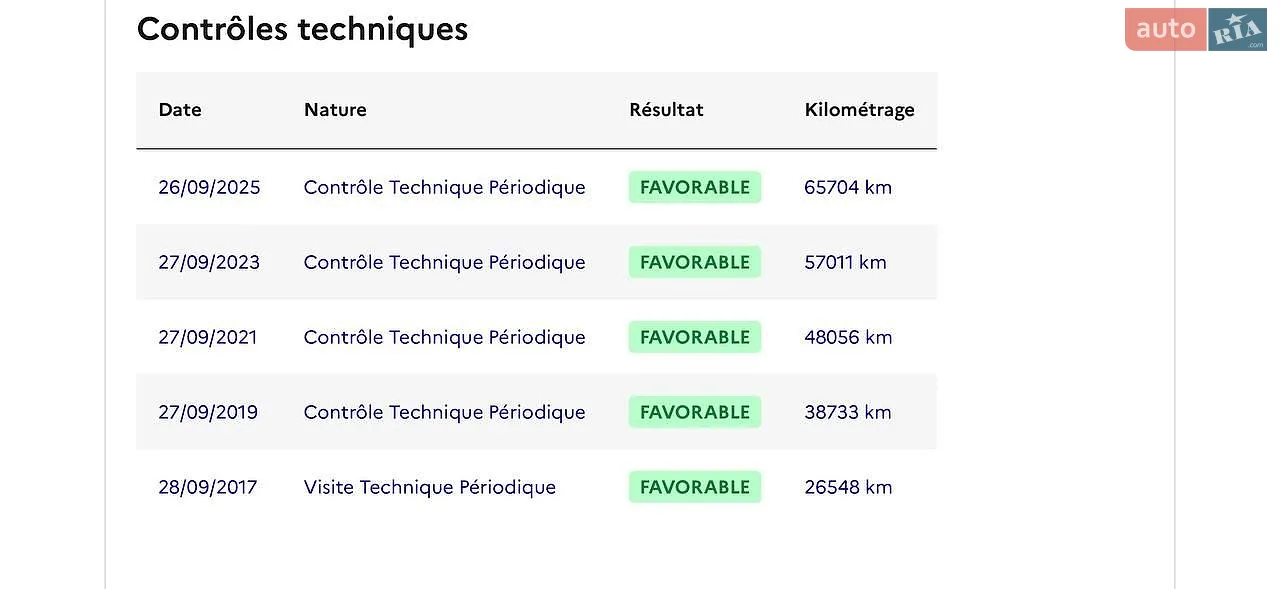The image size is (1280, 589).
Task: Click the 57011 km mileage value
Action: click(x=845, y=262)
